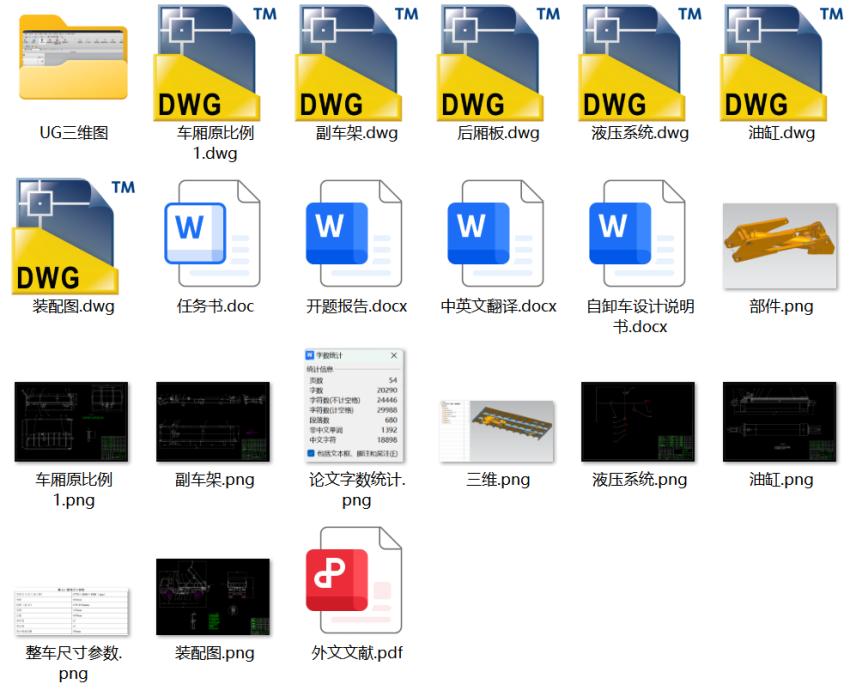Click the file name 部件.png
The image size is (850, 690).
(782, 306)
